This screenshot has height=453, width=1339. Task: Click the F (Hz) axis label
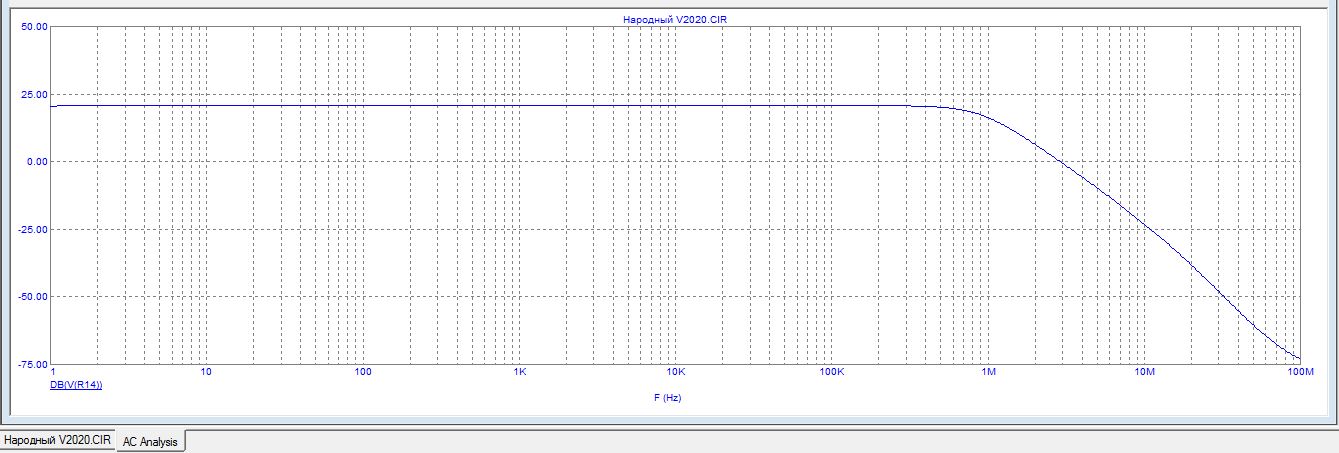pyautogui.click(x=667, y=398)
